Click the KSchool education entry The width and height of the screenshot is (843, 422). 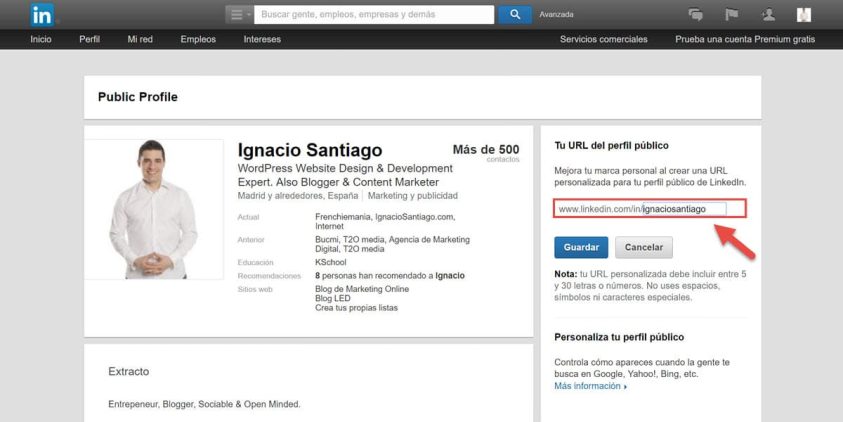[331, 262]
